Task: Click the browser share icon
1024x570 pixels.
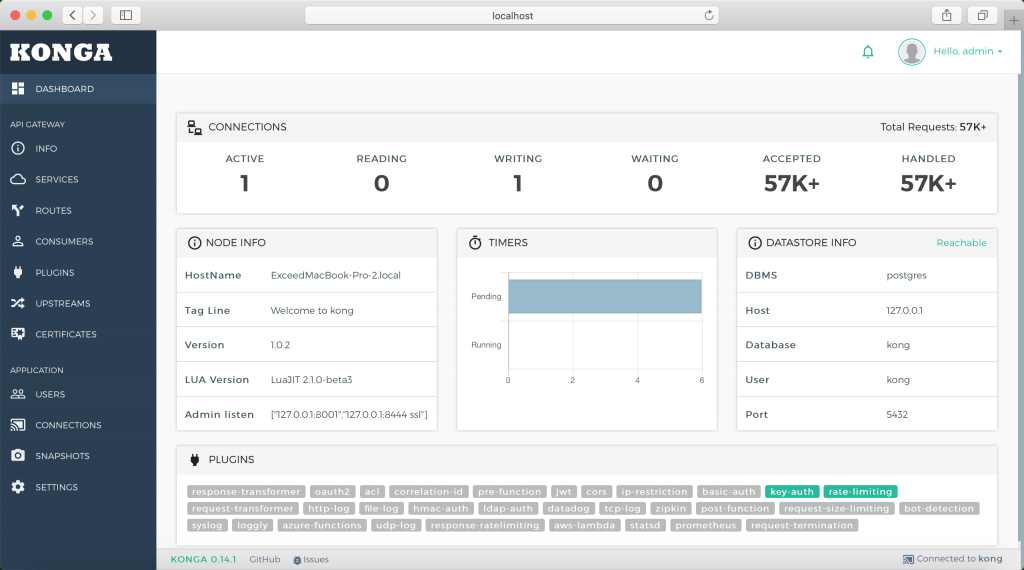Action: click(x=946, y=15)
